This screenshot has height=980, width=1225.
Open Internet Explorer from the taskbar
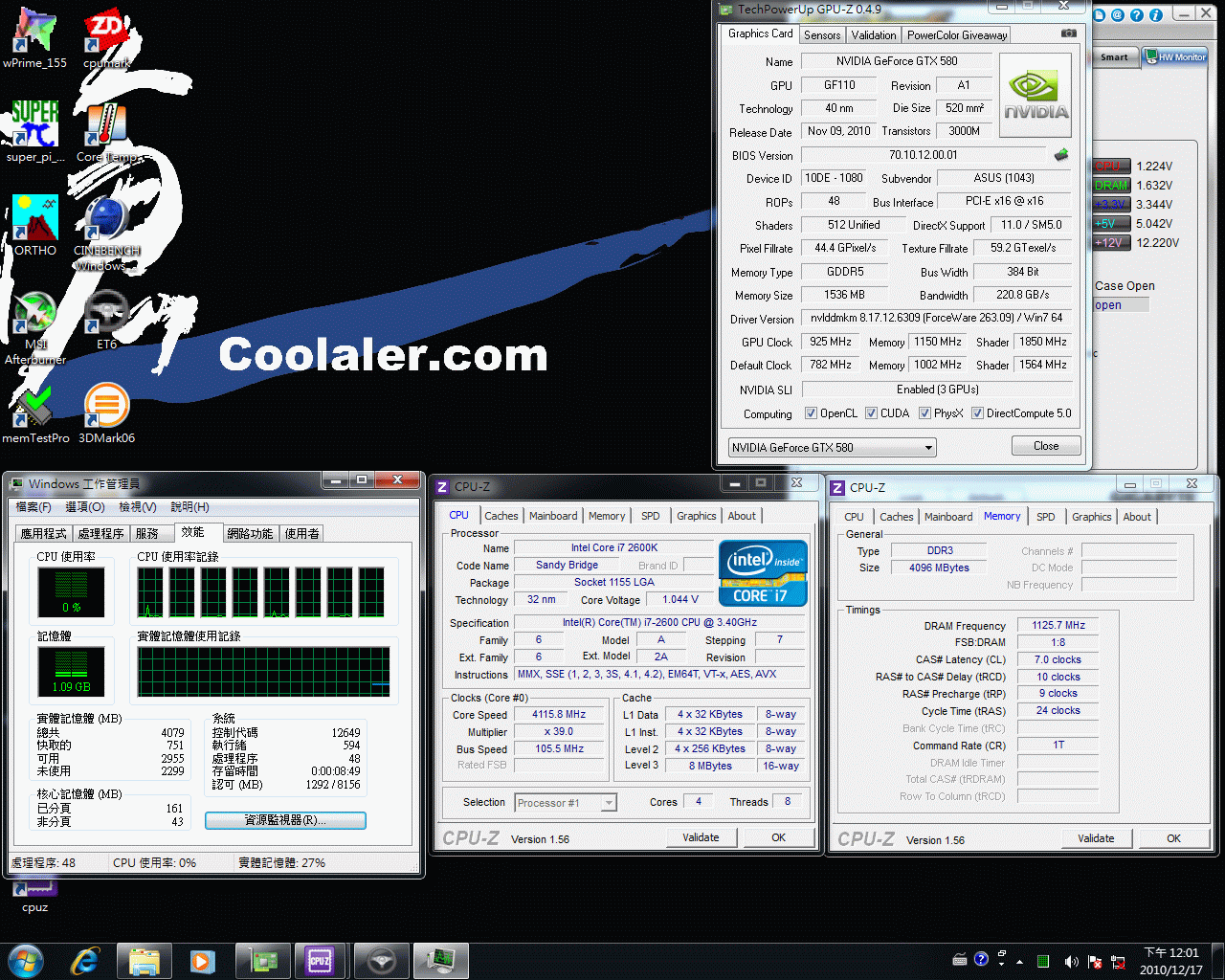(x=84, y=961)
